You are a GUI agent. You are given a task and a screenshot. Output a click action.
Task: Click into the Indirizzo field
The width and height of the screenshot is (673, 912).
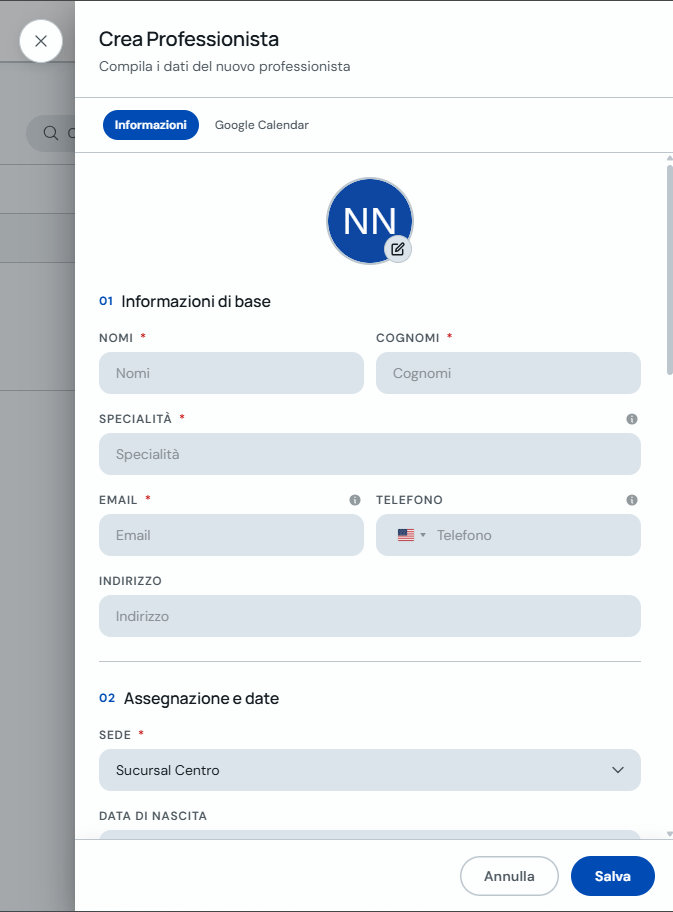pos(370,616)
